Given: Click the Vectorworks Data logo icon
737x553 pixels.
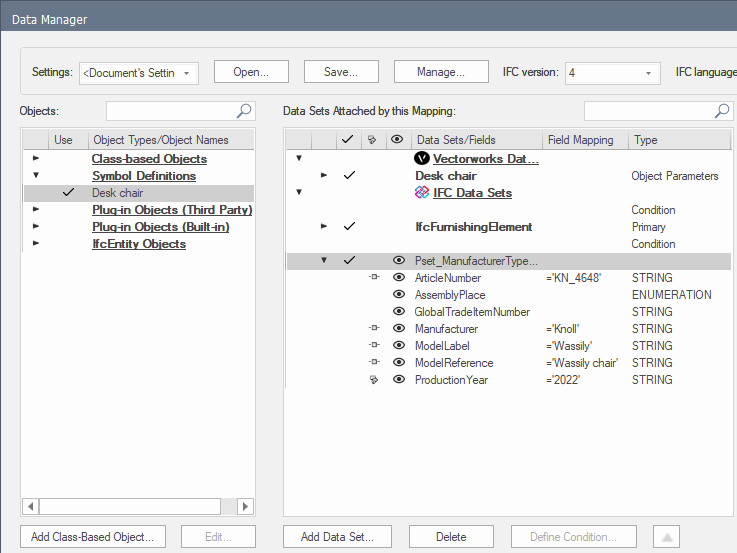Looking at the screenshot, I should pos(421,158).
